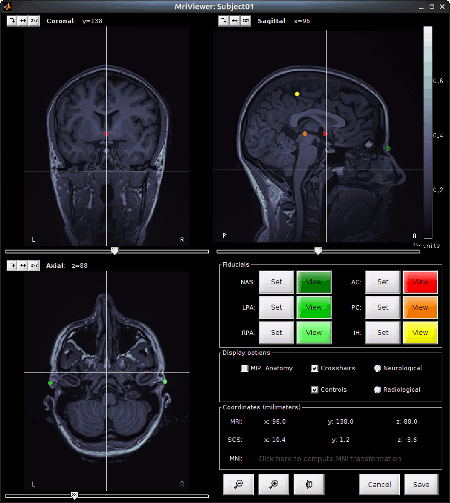Zoom in with the magnifier plus button
The width and height of the screenshot is (450, 503).
pos(274,484)
